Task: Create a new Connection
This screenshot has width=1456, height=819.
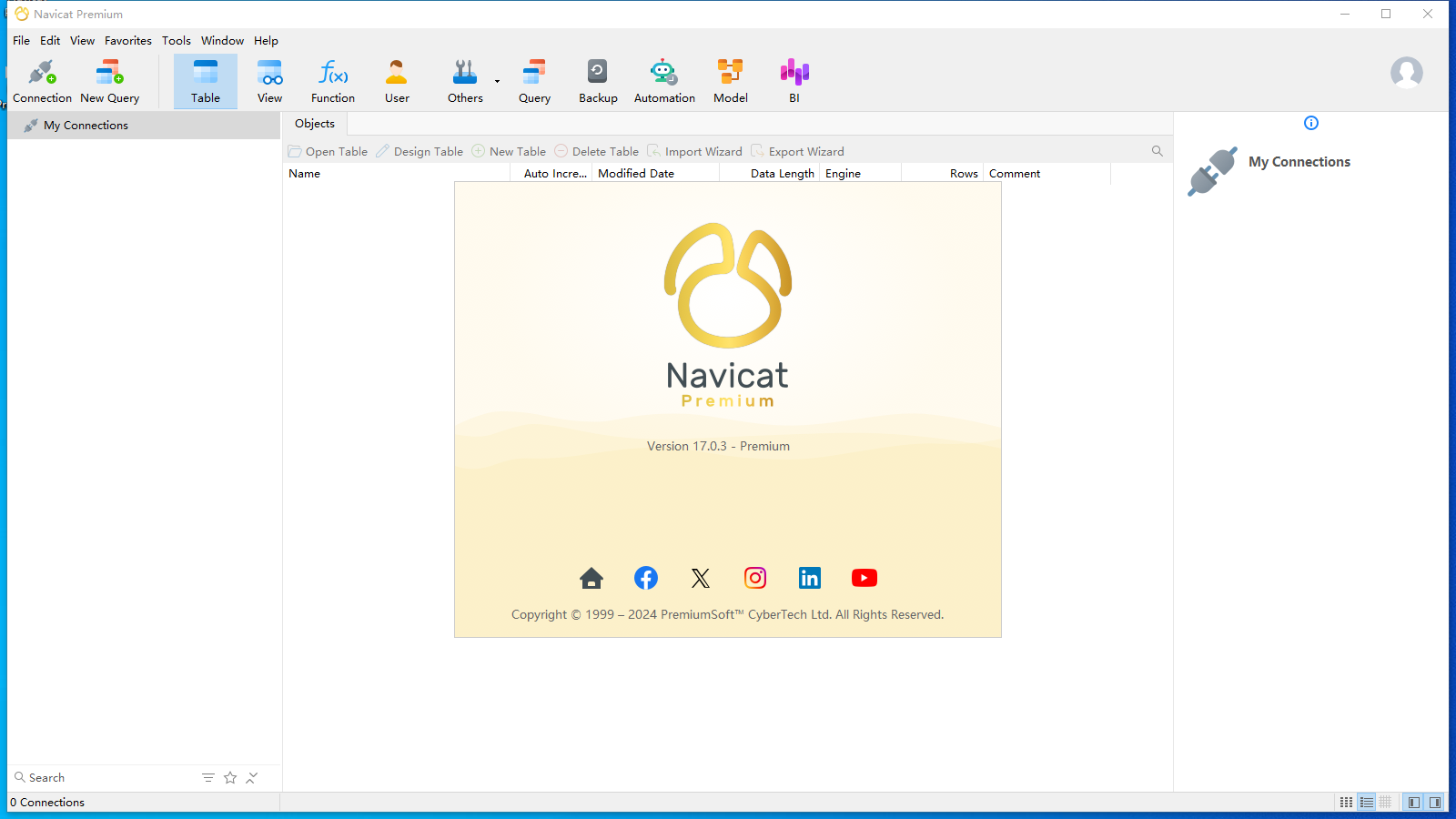Action: click(42, 80)
